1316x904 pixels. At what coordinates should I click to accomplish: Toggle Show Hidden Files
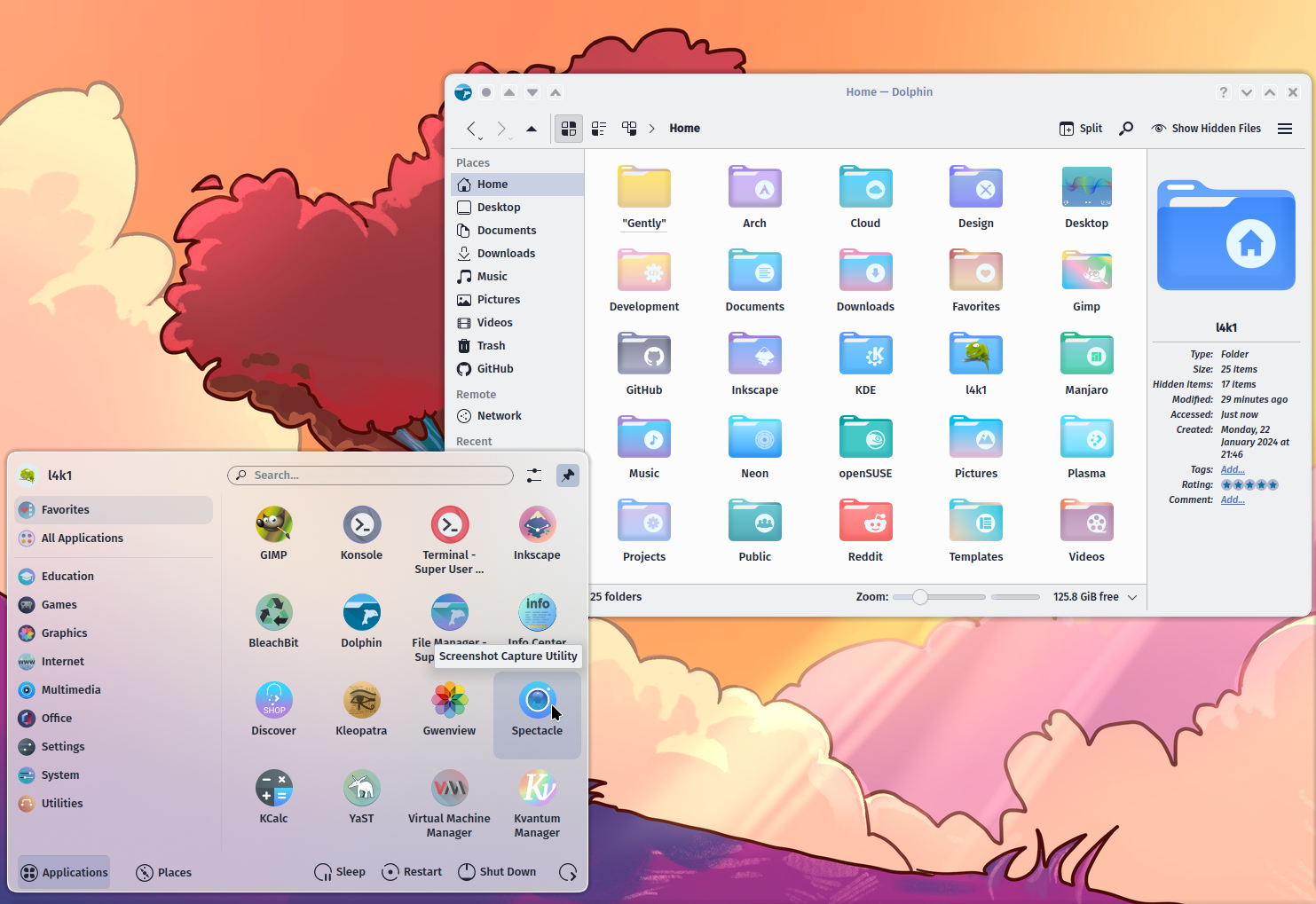point(1206,129)
